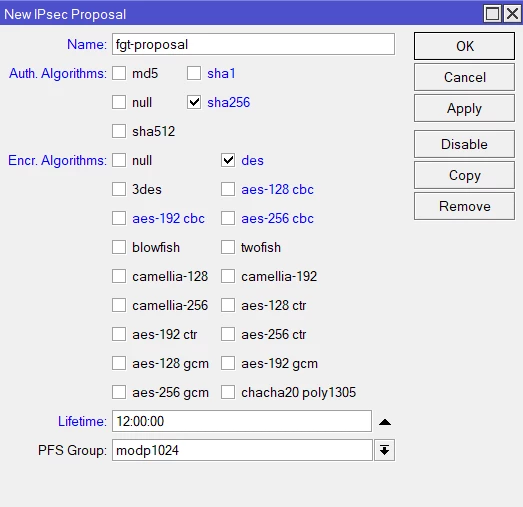523x507 pixels.
Task: Tick the twofish checkbox
Action: pyautogui.click(x=228, y=247)
